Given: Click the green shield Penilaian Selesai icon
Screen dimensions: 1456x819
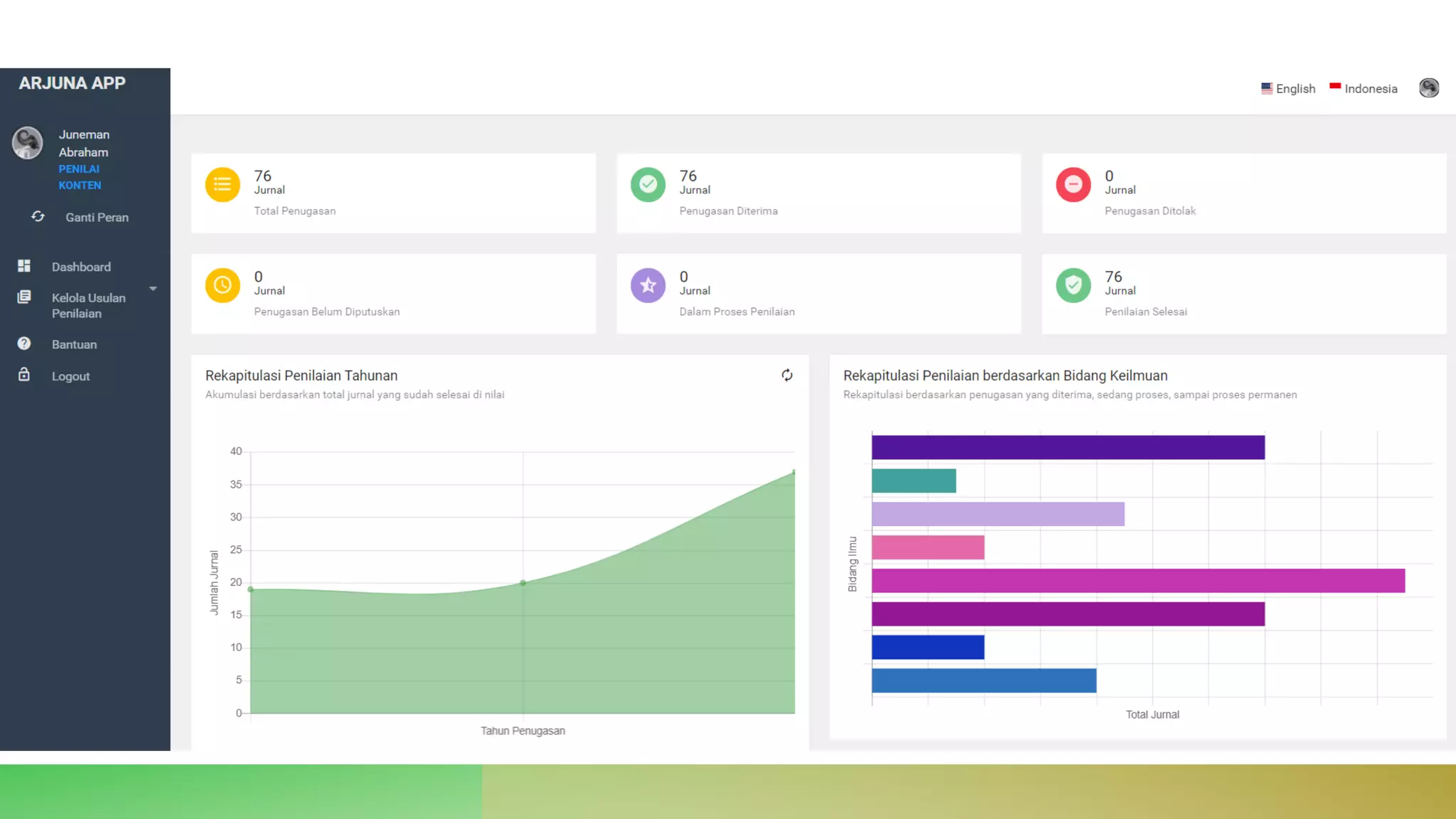Looking at the screenshot, I should [x=1073, y=285].
